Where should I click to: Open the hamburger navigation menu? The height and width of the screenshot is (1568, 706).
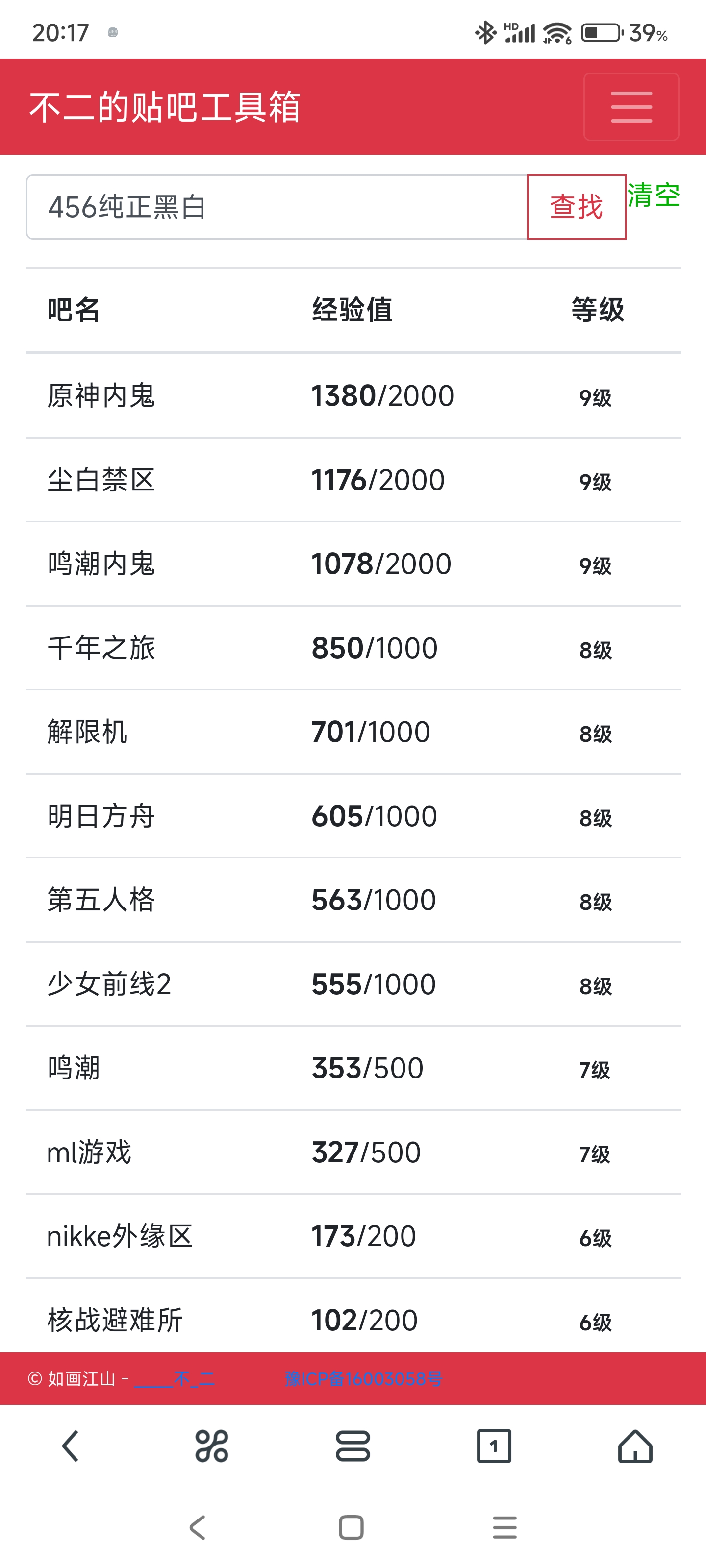(631, 106)
